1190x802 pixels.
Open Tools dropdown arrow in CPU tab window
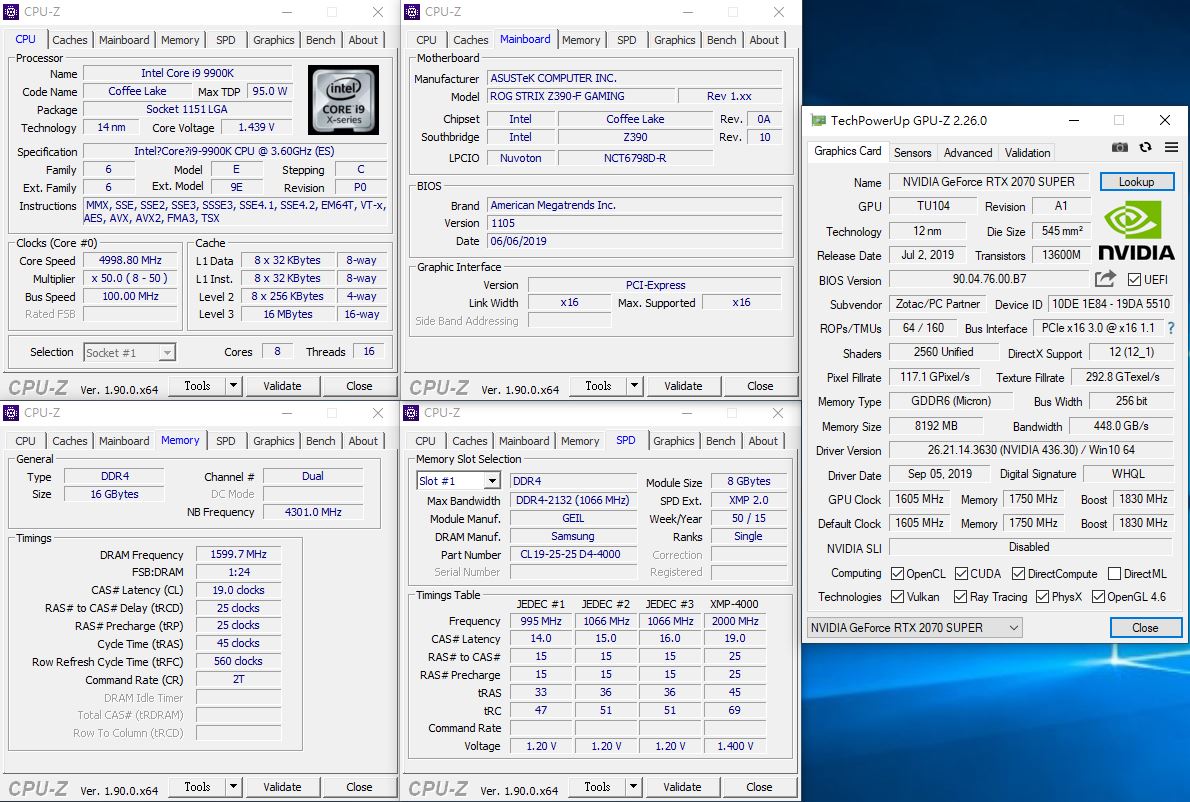pos(233,386)
